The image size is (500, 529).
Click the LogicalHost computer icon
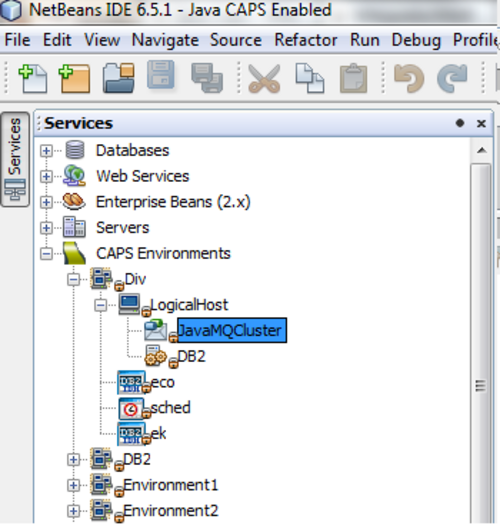130,304
